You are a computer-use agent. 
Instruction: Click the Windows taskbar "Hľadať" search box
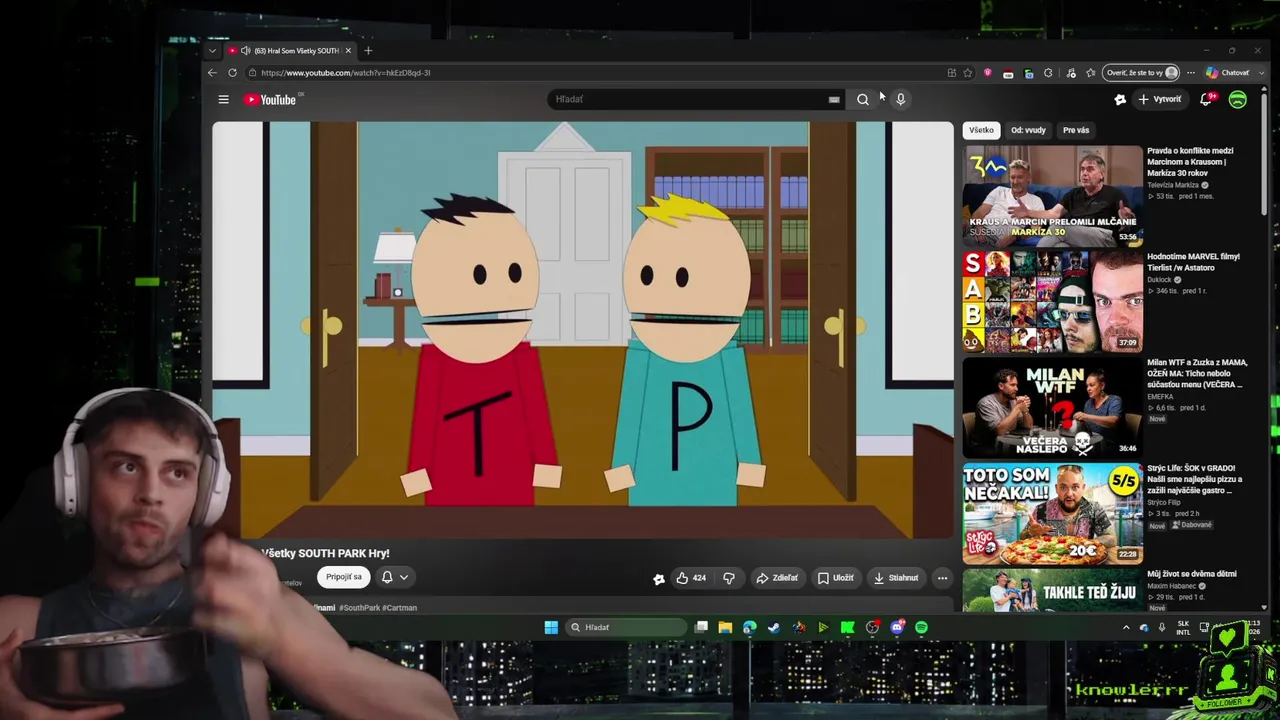(626, 627)
